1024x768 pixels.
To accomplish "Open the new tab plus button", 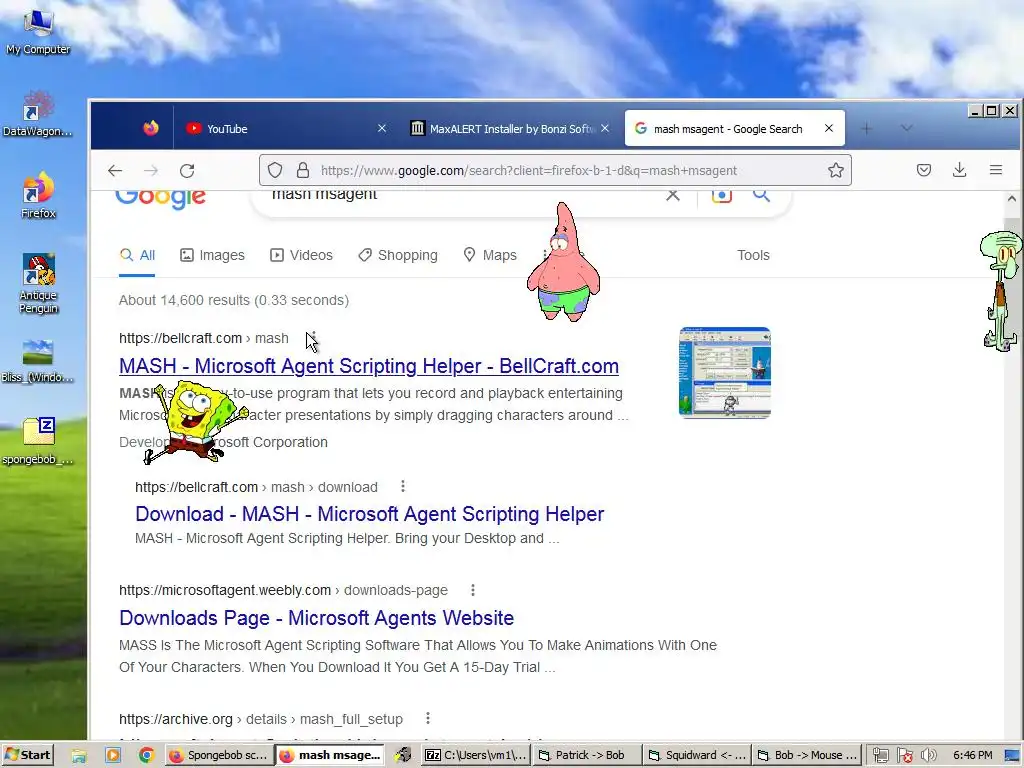I will tap(866, 129).
